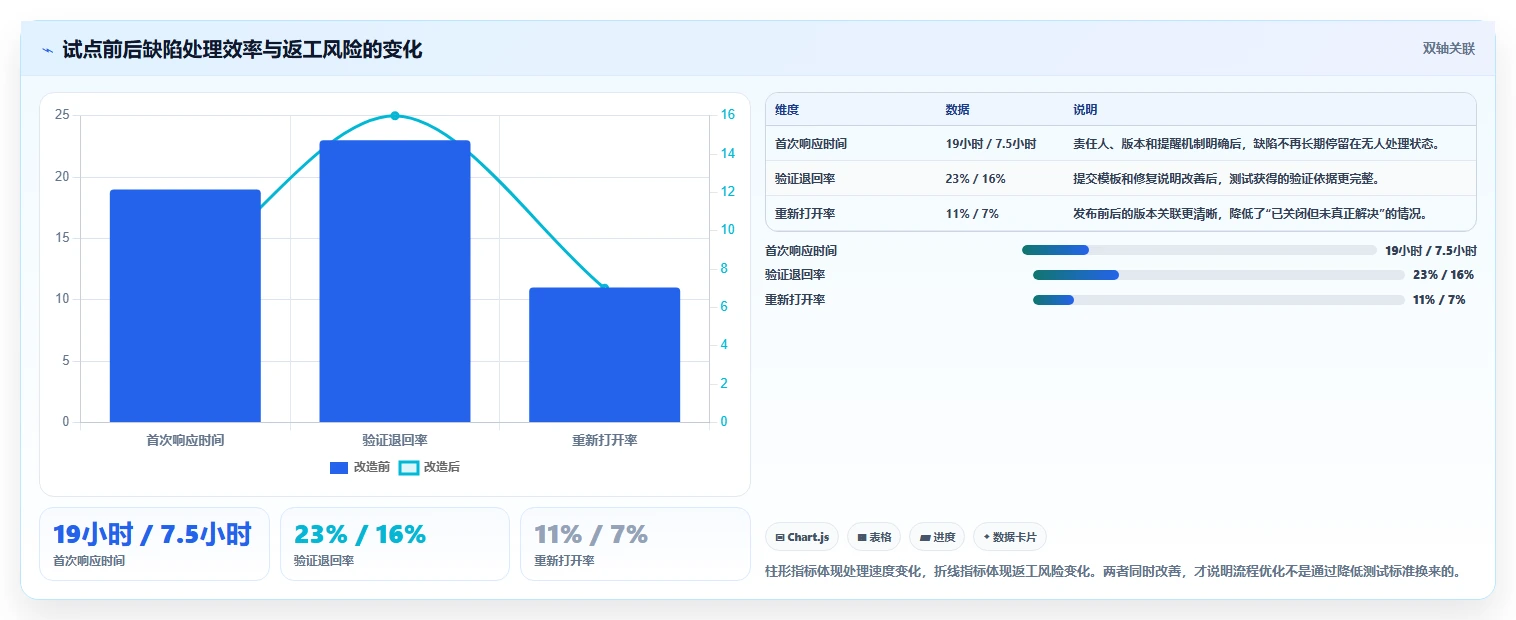Screen dimensions: 1516x620
Task: Click the footnote starting 柱形指标体现处理速度
Action: tap(1114, 572)
